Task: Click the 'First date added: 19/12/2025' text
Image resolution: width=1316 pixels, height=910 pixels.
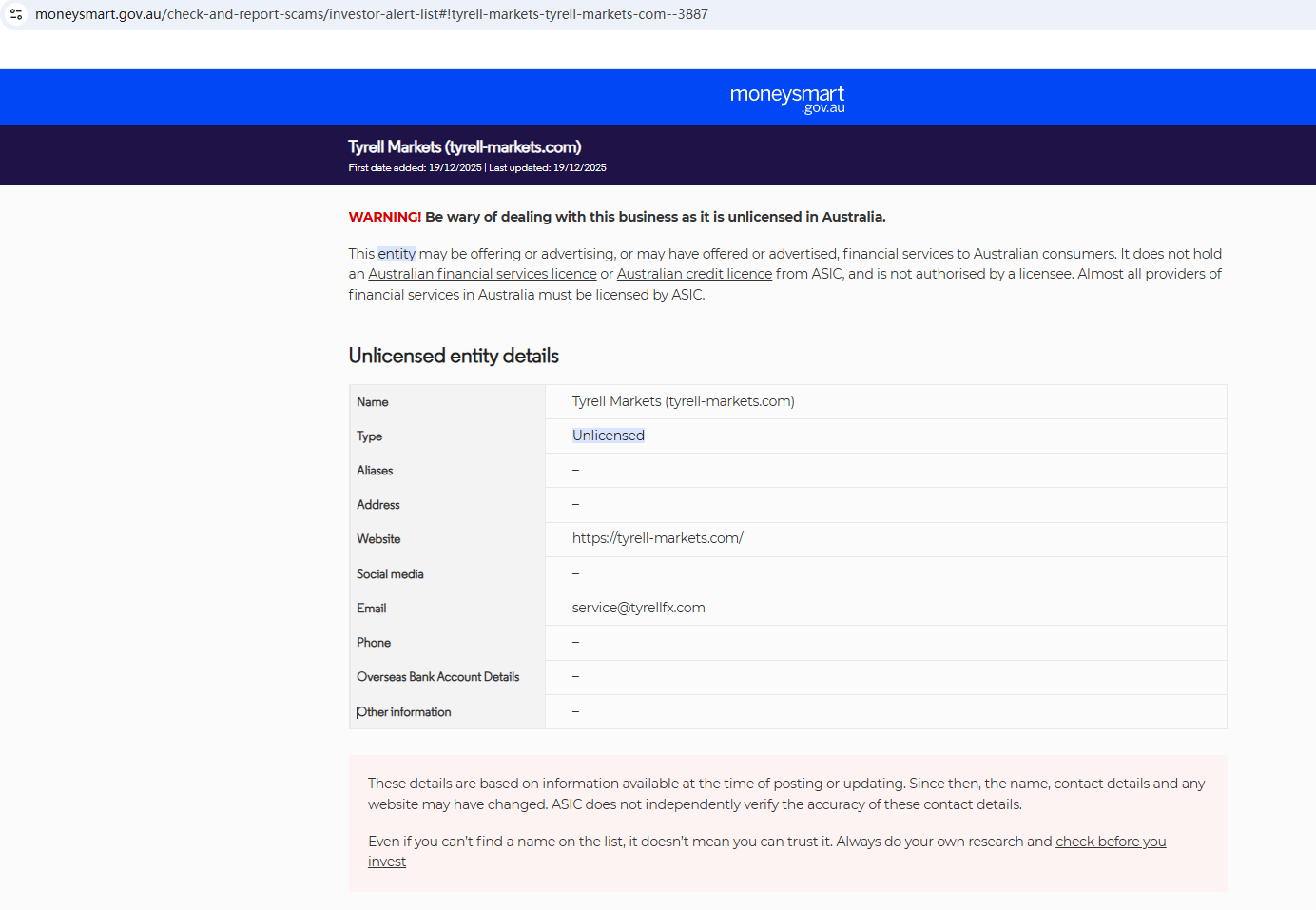Action: point(416,167)
